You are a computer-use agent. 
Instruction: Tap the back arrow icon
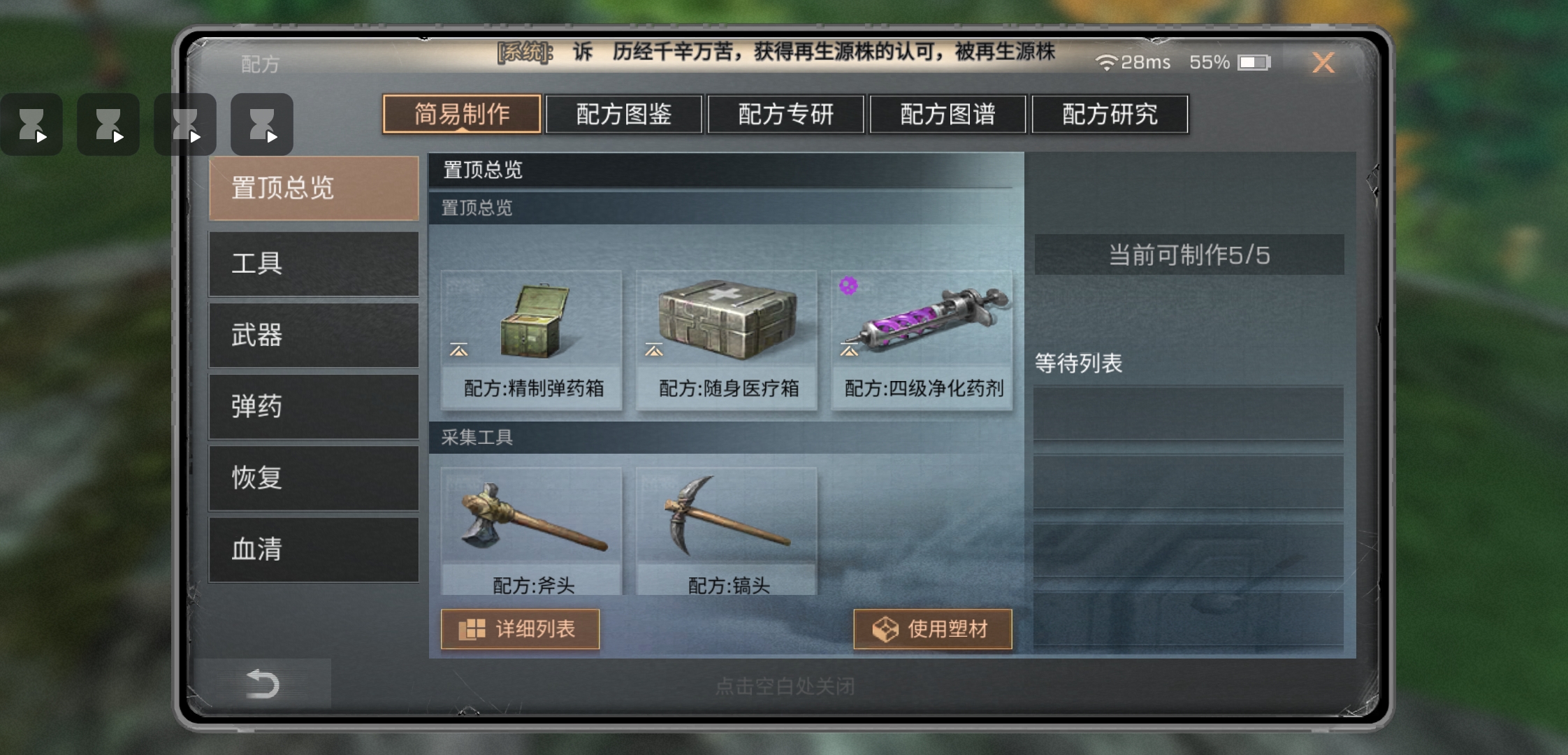click(x=263, y=684)
